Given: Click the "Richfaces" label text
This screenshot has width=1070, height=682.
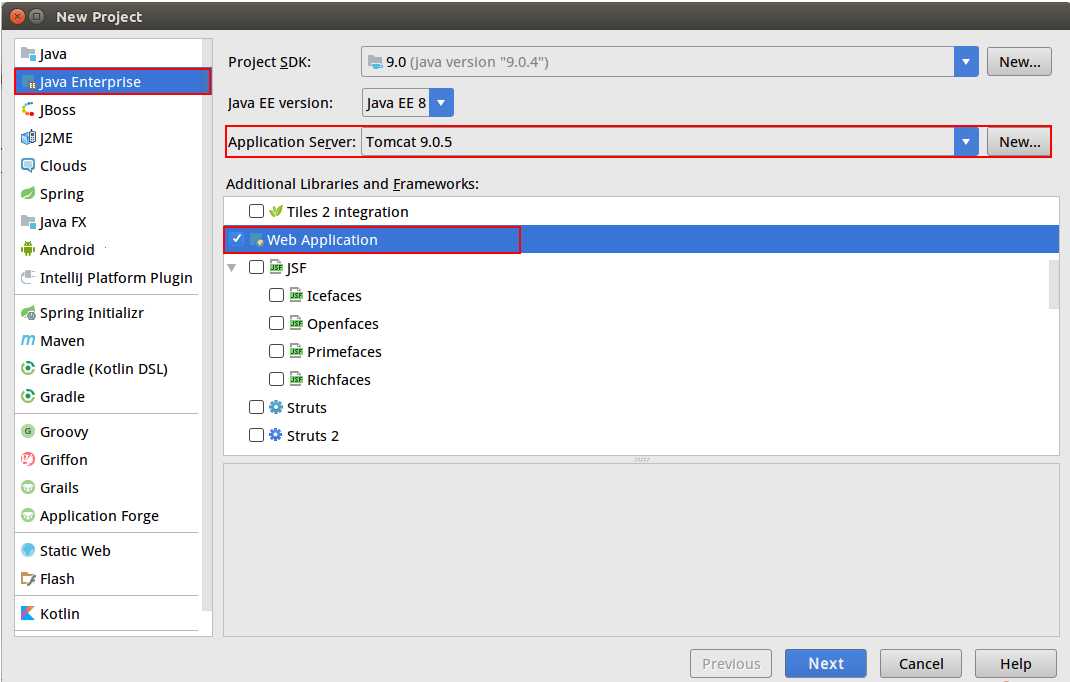Looking at the screenshot, I should pos(338,380).
